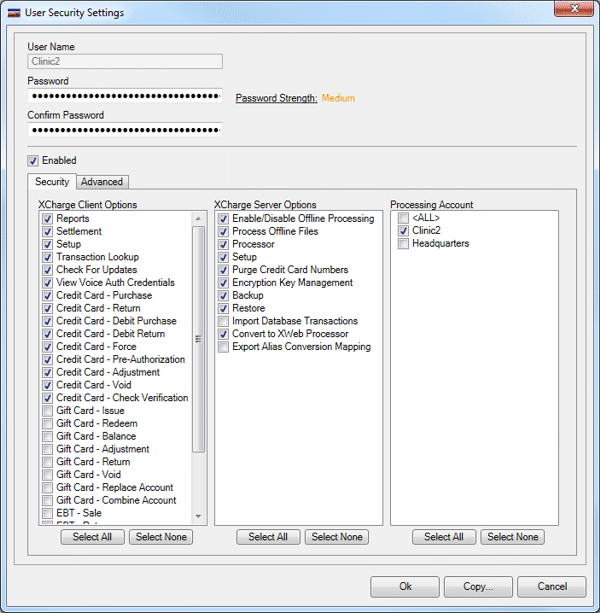Switch to the Advanced tab
This screenshot has height=613, width=600.
tap(102, 182)
